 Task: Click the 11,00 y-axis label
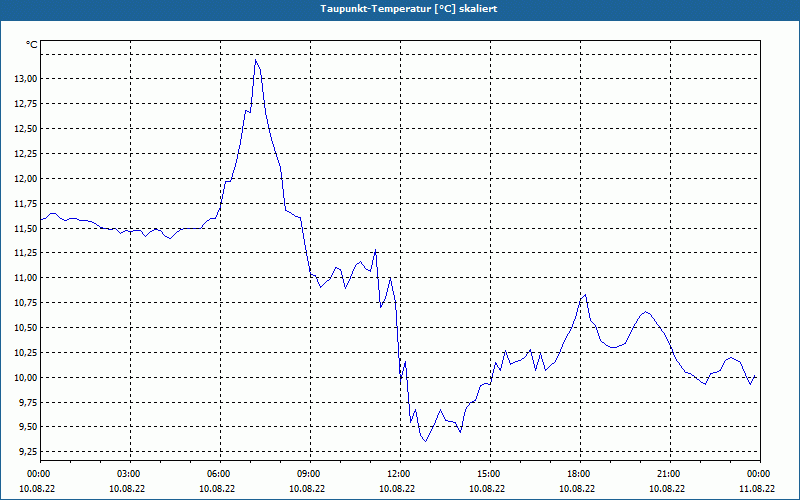pyautogui.click(x=26, y=278)
